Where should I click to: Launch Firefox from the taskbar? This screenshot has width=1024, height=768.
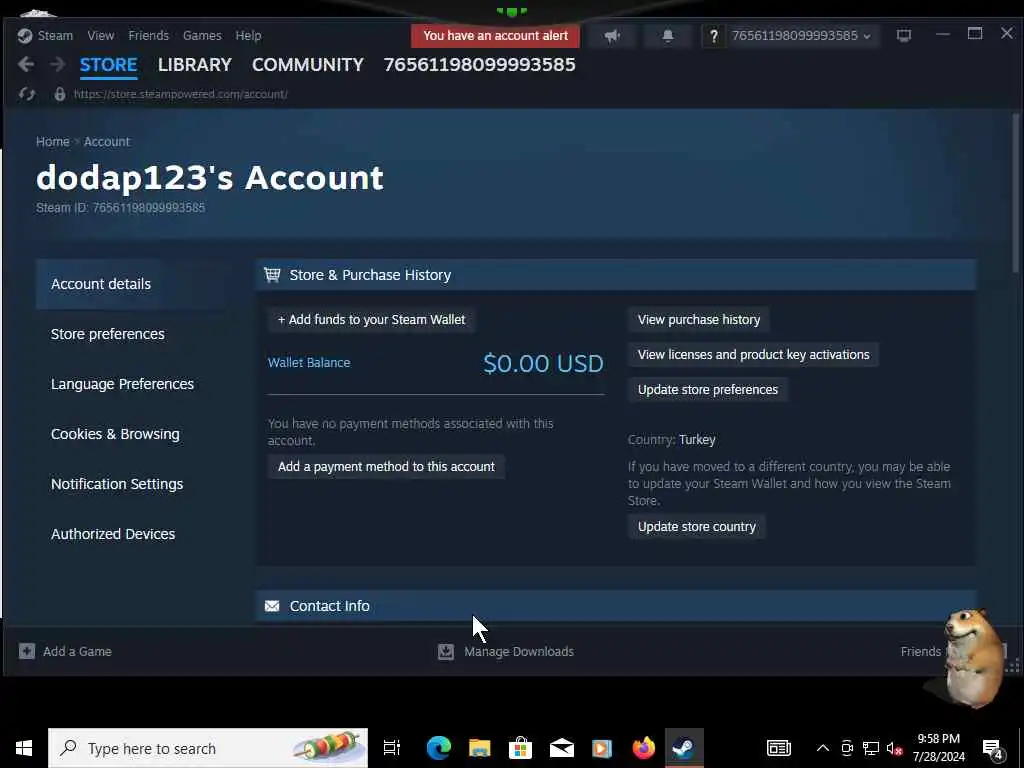tap(643, 748)
